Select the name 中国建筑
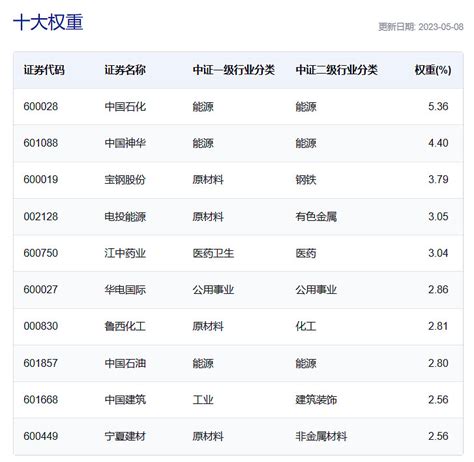The width and height of the screenshot is (474, 462). [x=125, y=399]
